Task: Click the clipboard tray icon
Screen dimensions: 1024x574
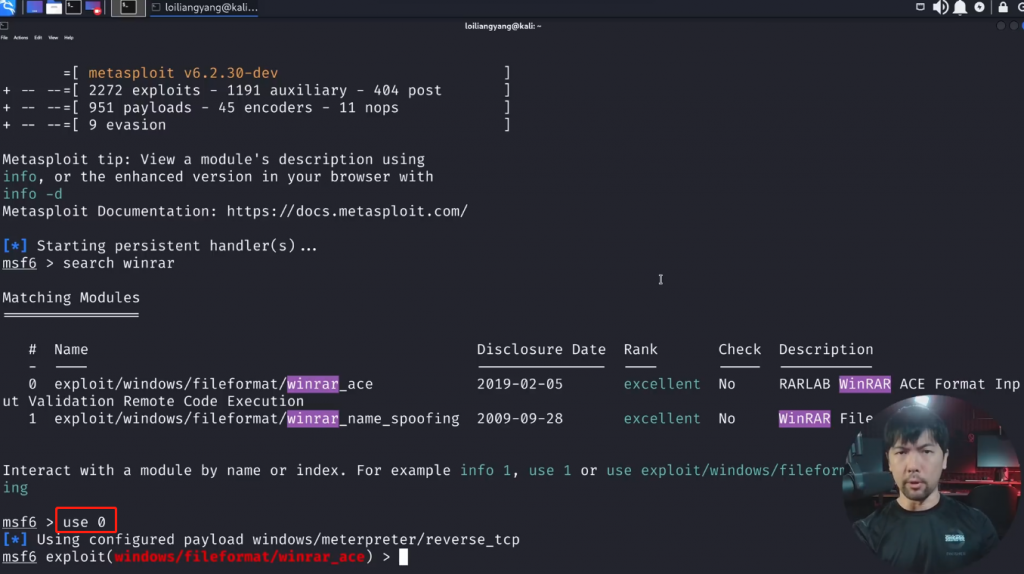Action: pos(921,8)
